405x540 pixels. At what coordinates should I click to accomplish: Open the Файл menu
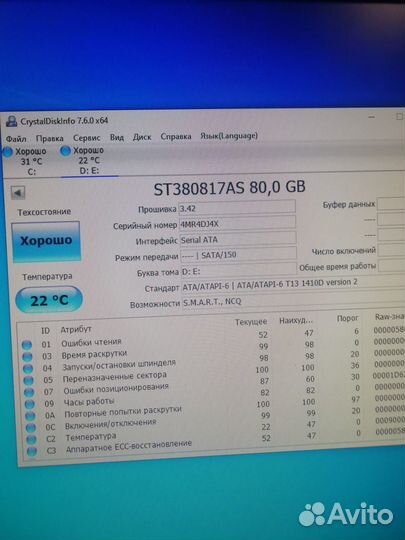(15, 139)
